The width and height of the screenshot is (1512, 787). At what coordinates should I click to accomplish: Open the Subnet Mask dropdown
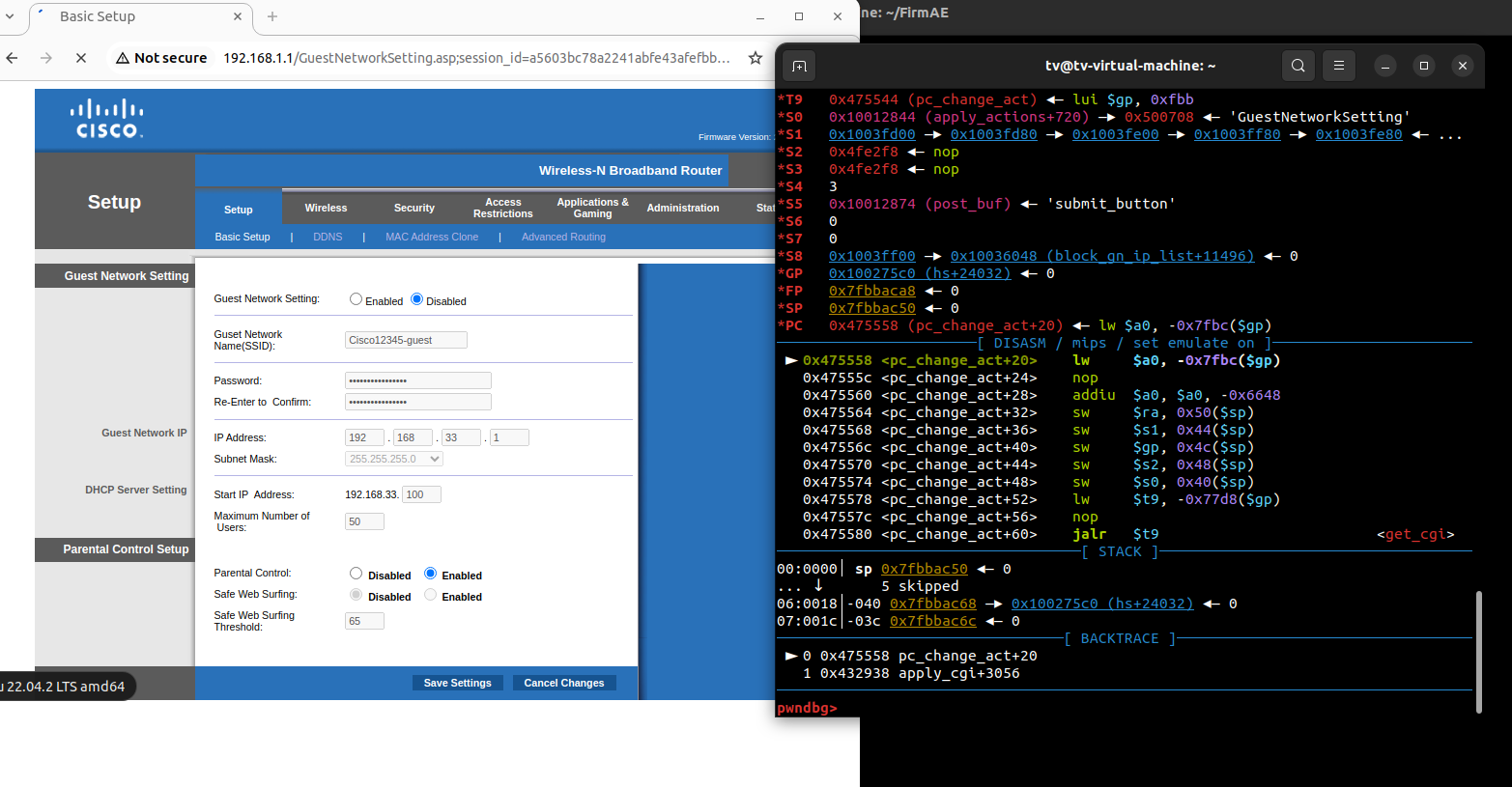coord(394,459)
